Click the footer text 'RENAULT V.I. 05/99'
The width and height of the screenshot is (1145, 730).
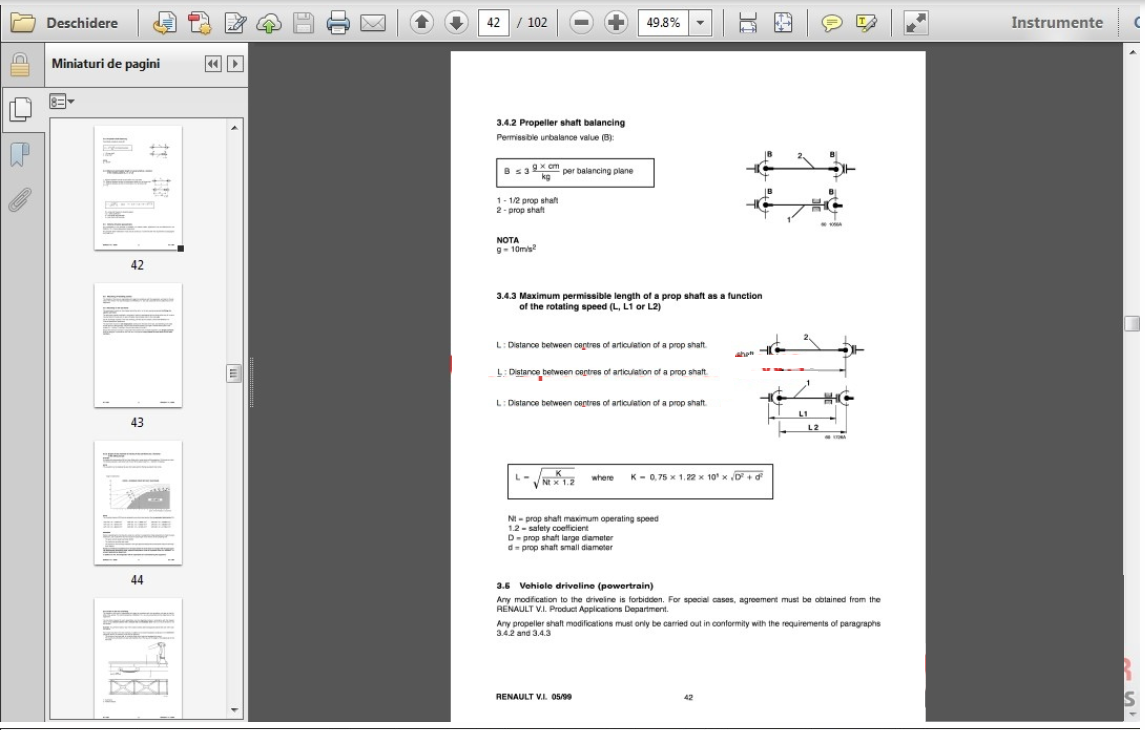pyautogui.click(x=534, y=697)
